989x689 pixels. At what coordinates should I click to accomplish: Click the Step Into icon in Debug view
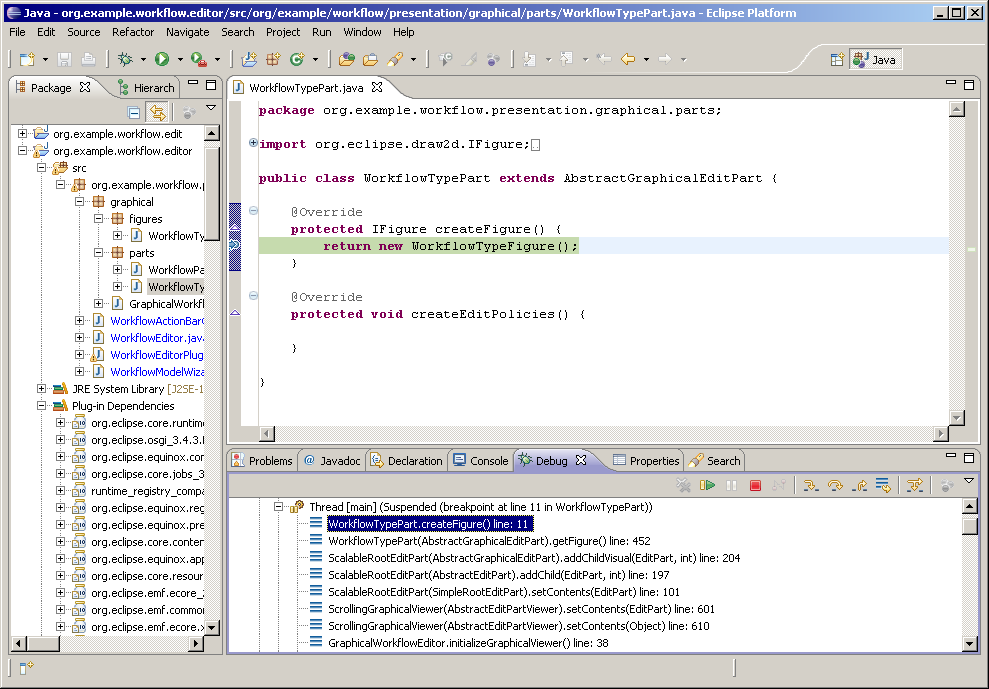(811, 486)
